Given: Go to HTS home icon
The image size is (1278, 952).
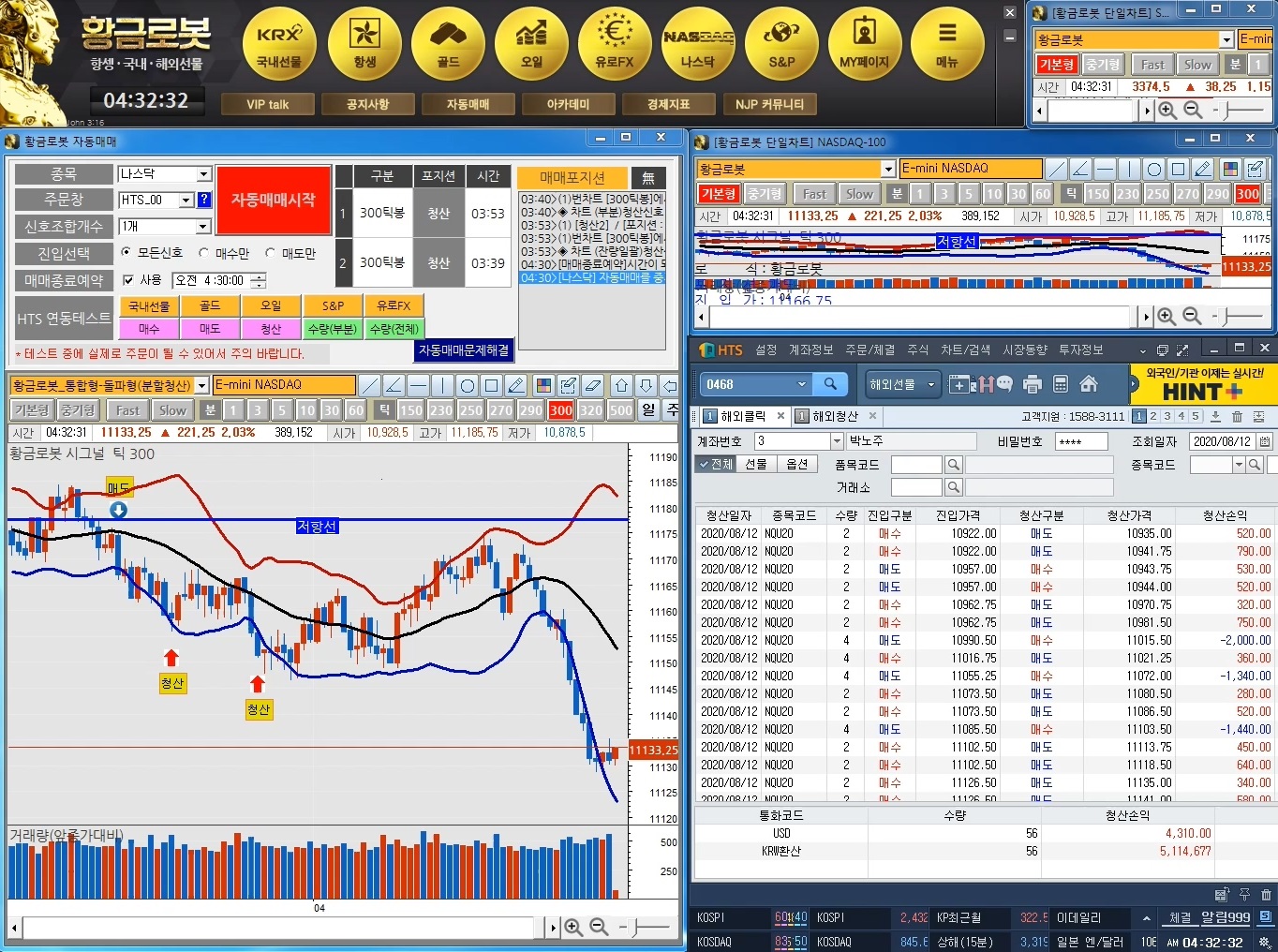Looking at the screenshot, I should (1089, 384).
